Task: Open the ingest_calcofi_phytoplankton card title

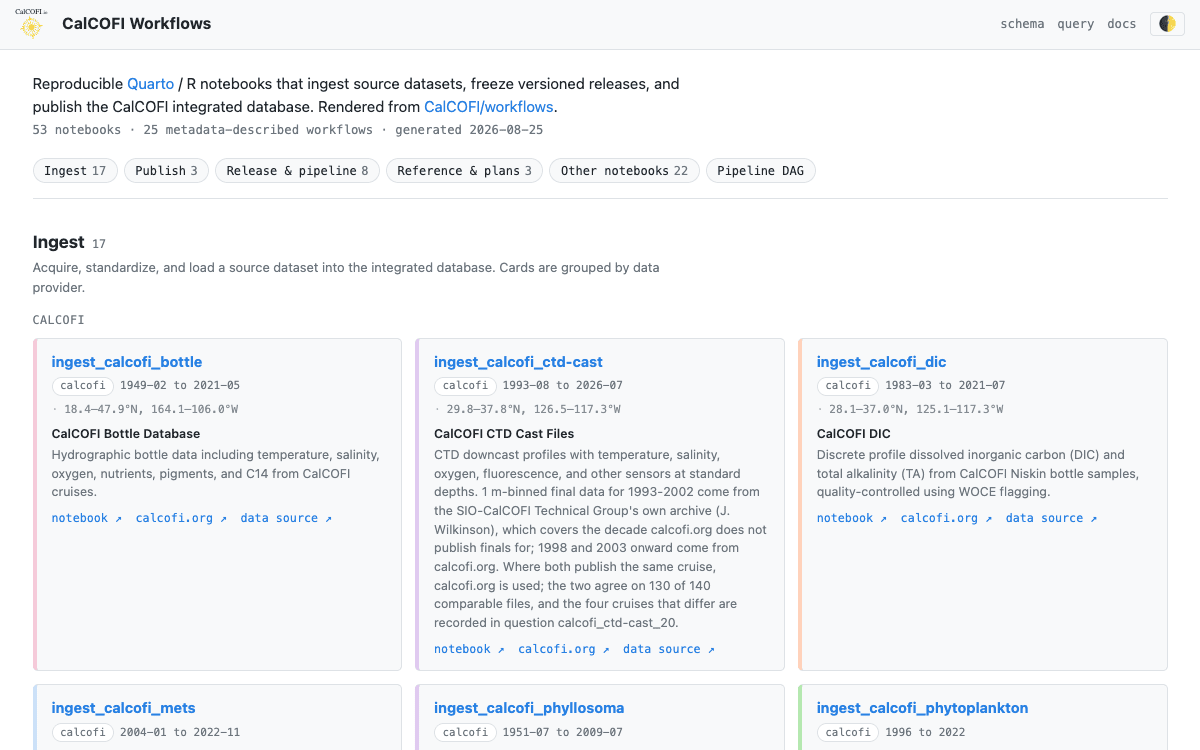Action: coord(922,708)
